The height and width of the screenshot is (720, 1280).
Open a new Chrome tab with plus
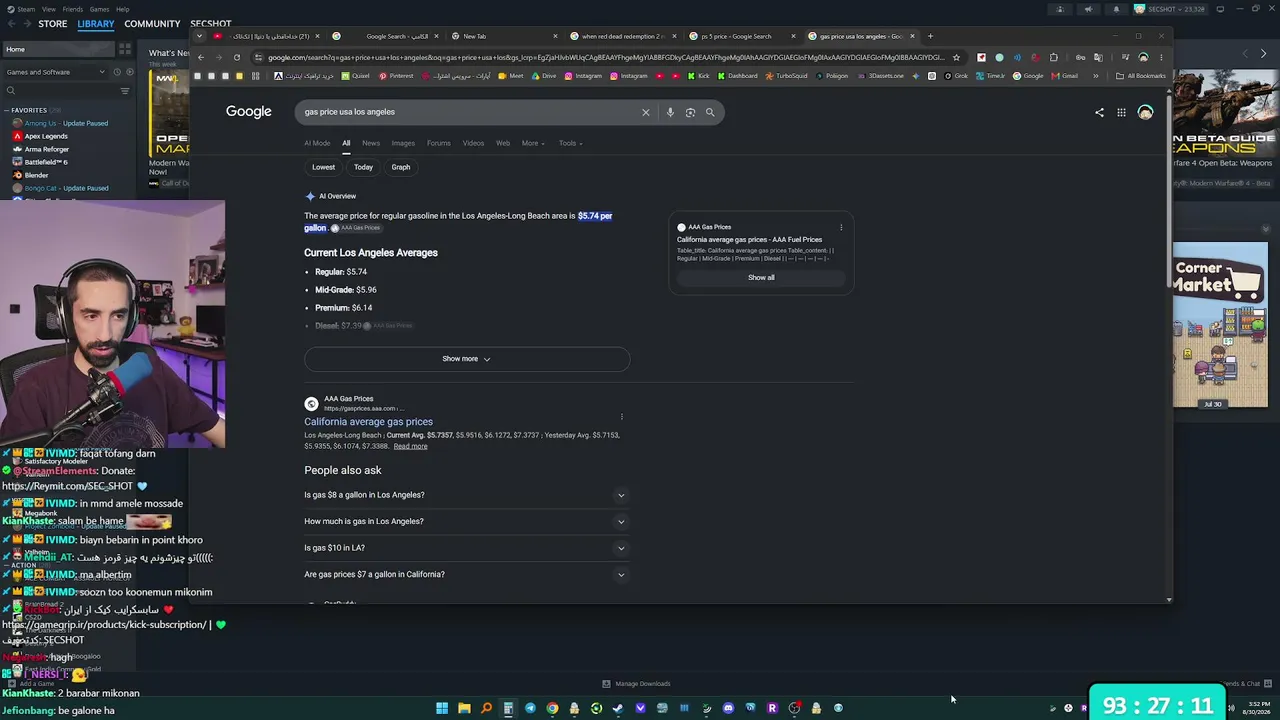(930, 36)
